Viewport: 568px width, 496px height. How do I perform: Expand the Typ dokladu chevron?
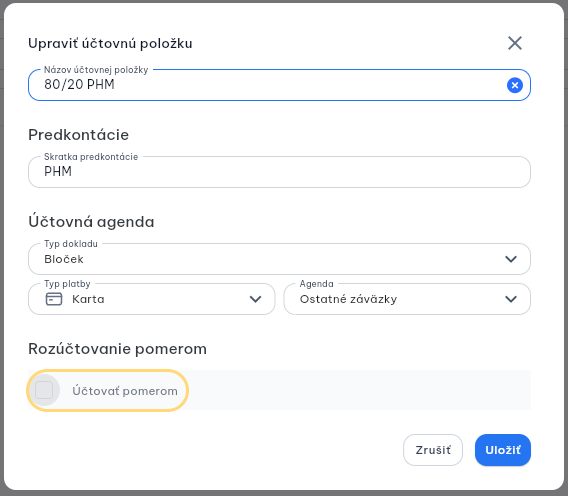[511, 259]
